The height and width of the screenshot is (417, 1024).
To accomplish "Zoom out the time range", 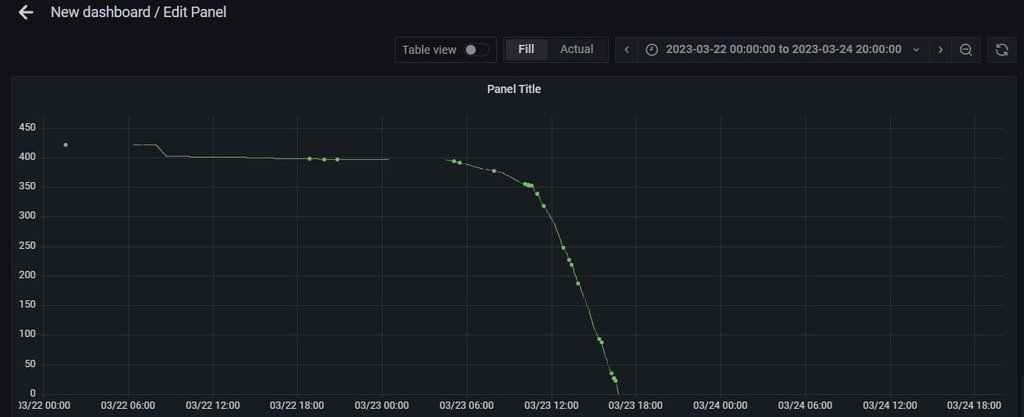I will [966, 49].
